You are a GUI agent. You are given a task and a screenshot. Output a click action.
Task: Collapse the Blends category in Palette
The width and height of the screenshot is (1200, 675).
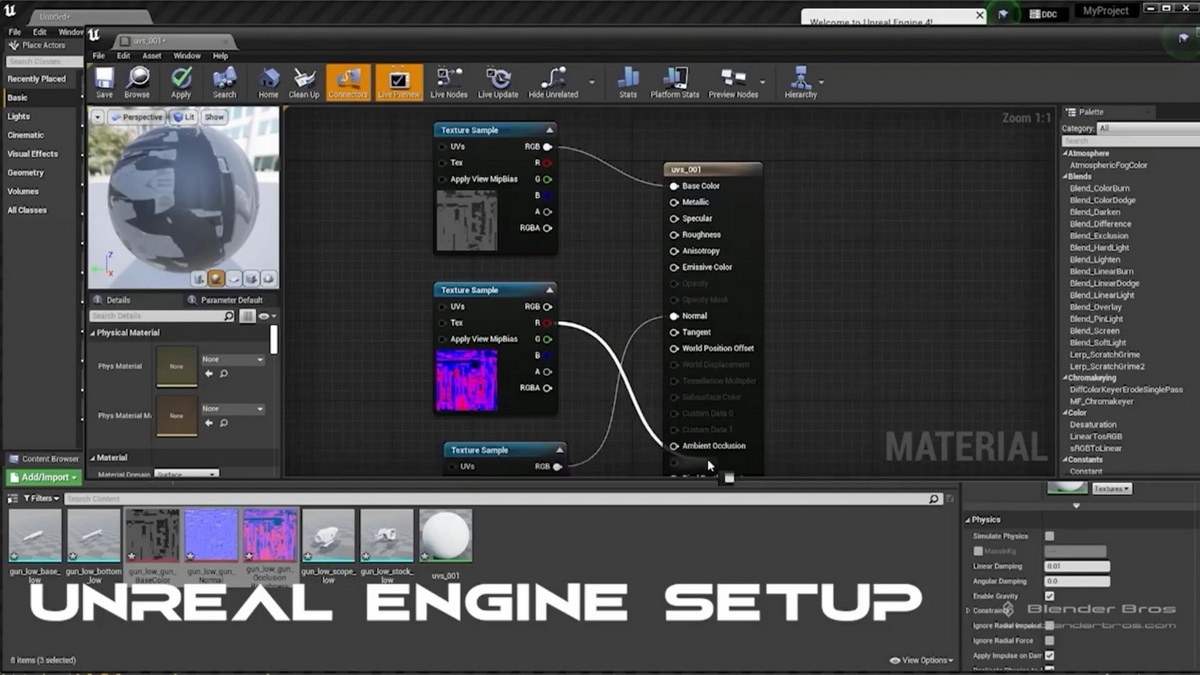point(1064,177)
